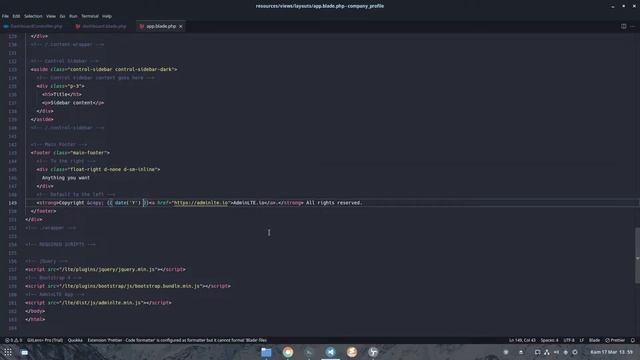Viewport: 640px width, 360px height.
Task: Open the OBS Studio dock icon
Action: click(x=373, y=352)
